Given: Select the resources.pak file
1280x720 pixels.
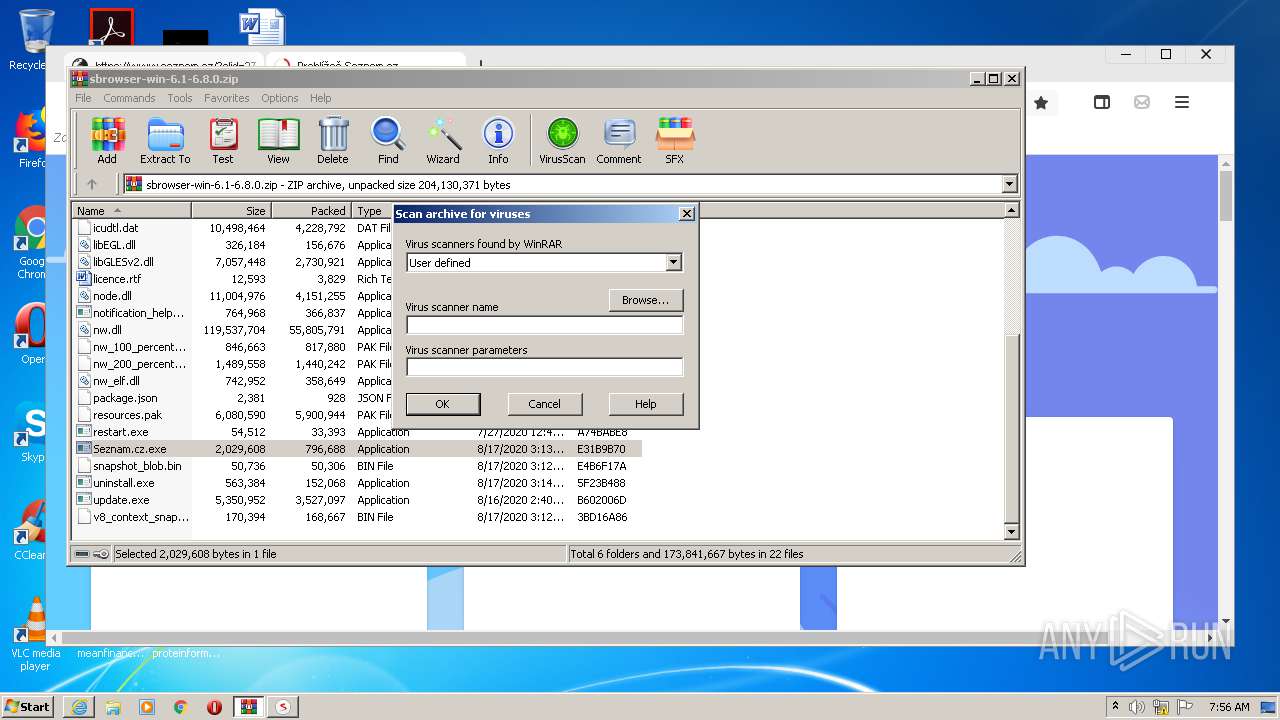Looking at the screenshot, I should tap(127, 415).
